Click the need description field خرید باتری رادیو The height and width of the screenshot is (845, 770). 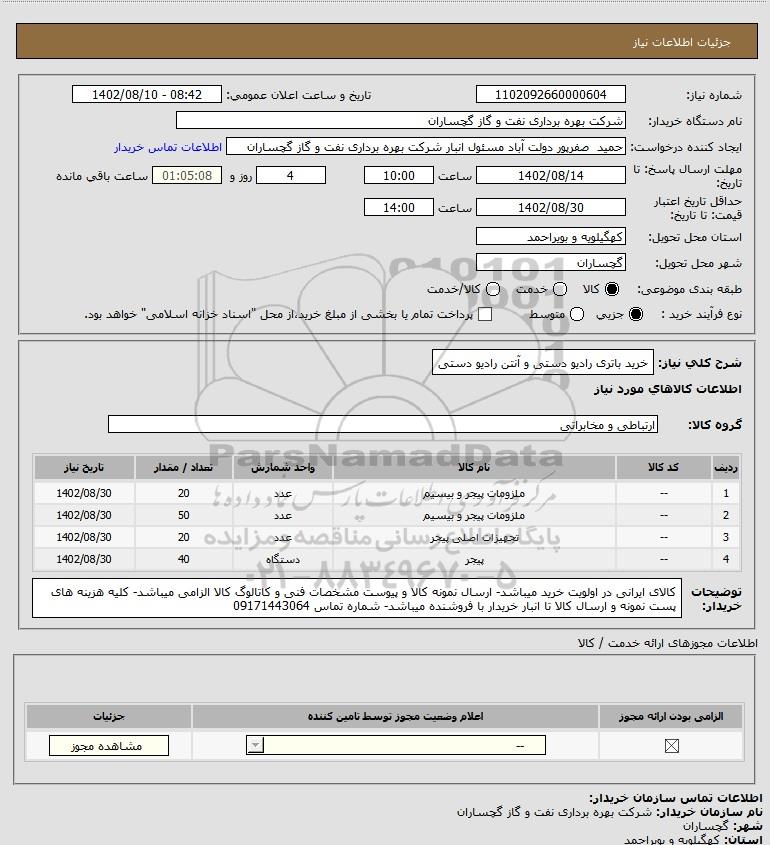(x=543, y=363)
